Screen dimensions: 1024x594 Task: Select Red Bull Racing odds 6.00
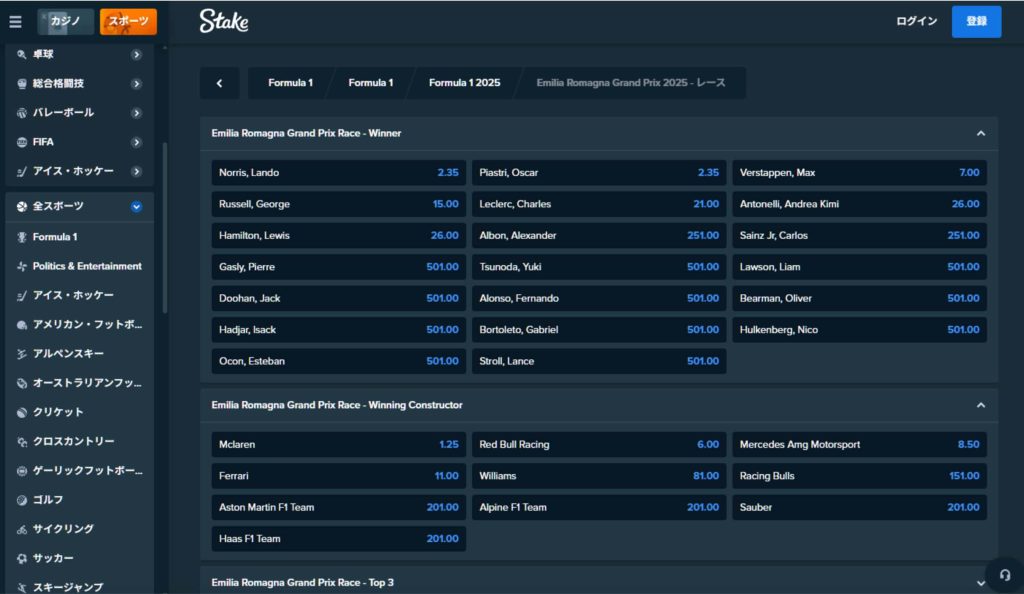pyautogui.click(x=599, y=445)
